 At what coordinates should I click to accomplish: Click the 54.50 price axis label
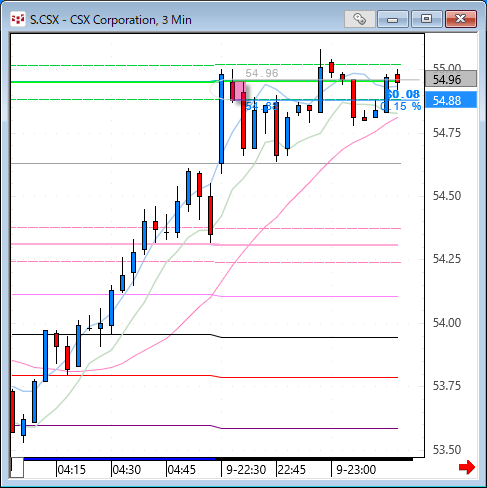point(447,196)
